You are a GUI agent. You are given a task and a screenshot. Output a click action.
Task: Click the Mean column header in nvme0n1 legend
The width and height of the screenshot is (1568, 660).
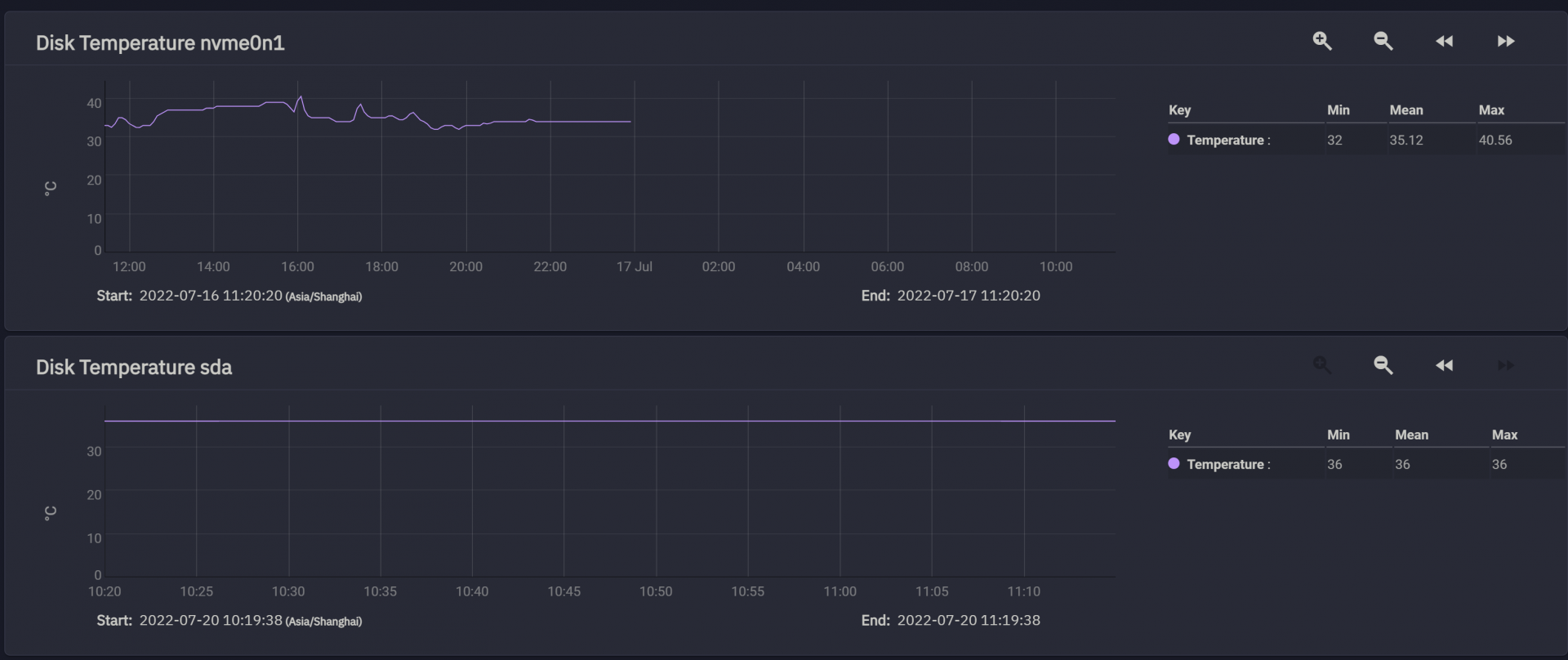1406,110
